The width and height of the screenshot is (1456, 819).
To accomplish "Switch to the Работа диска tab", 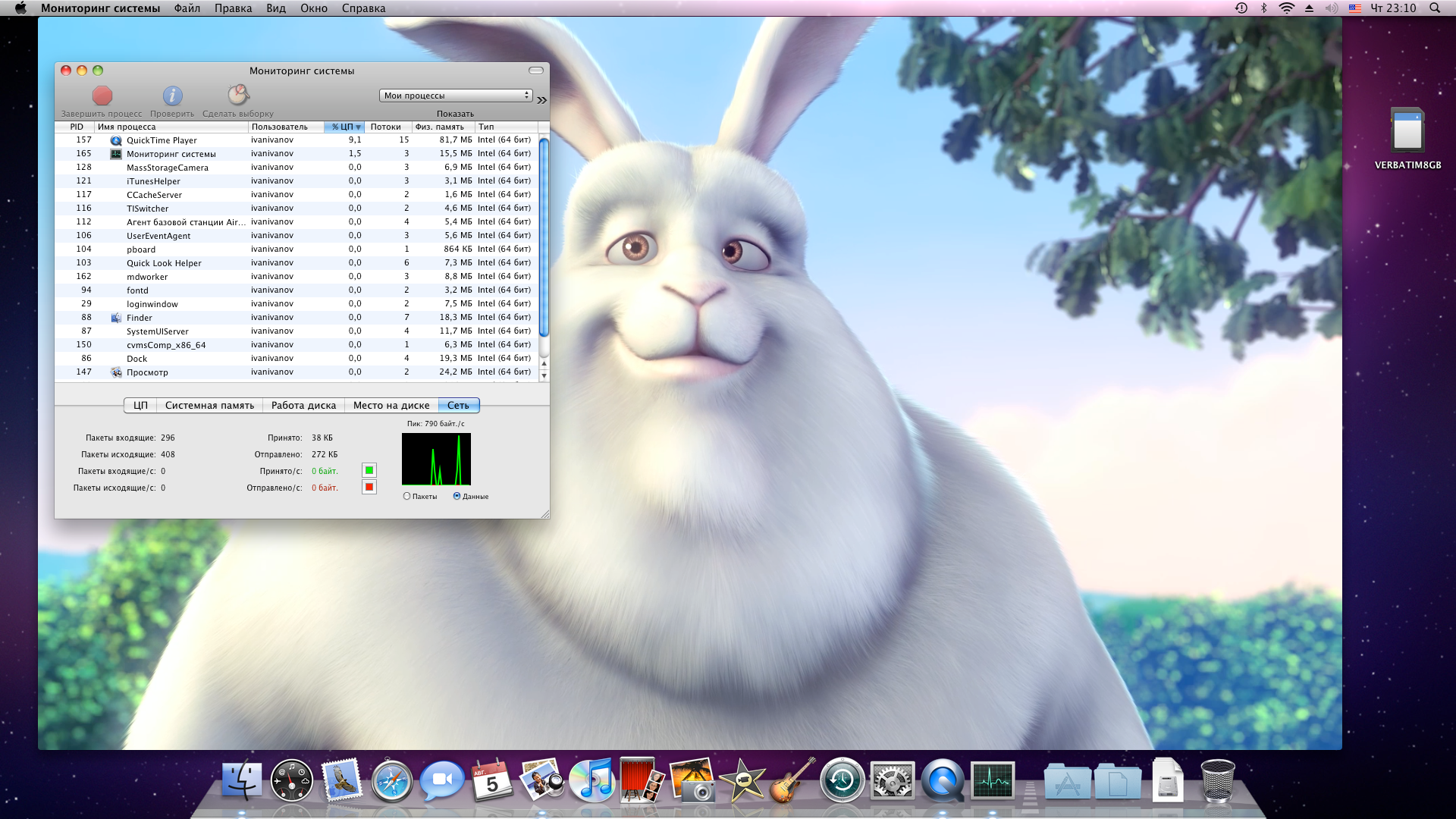I will pos(303,406).
